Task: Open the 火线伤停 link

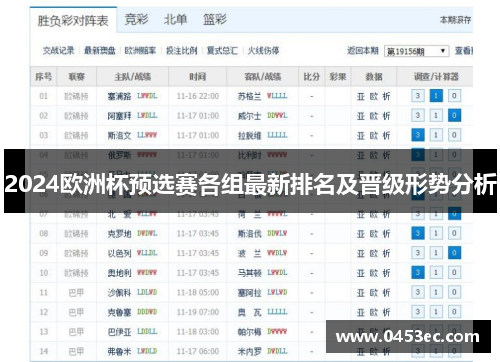Action: pos(263,51)
